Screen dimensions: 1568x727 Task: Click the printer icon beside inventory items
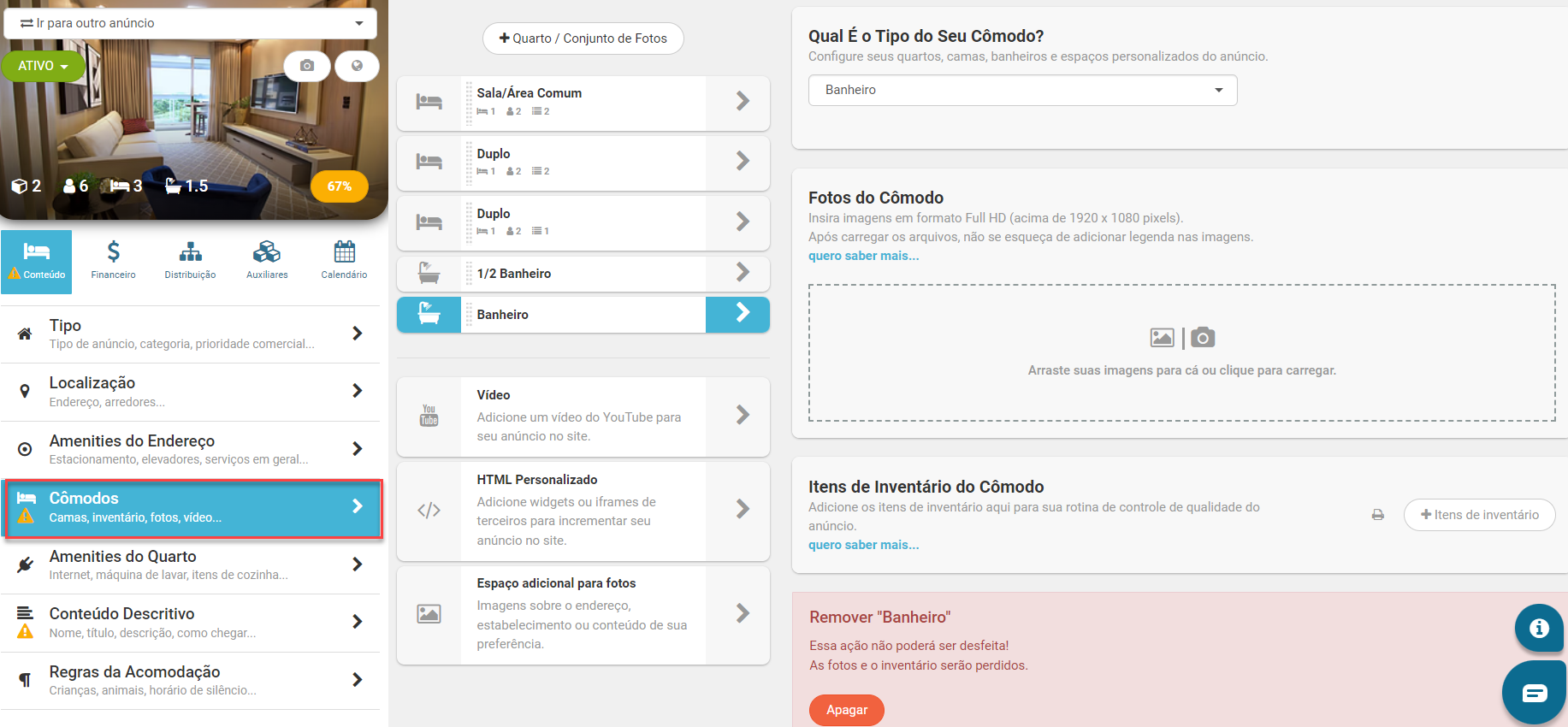(x=1378, y=515)
